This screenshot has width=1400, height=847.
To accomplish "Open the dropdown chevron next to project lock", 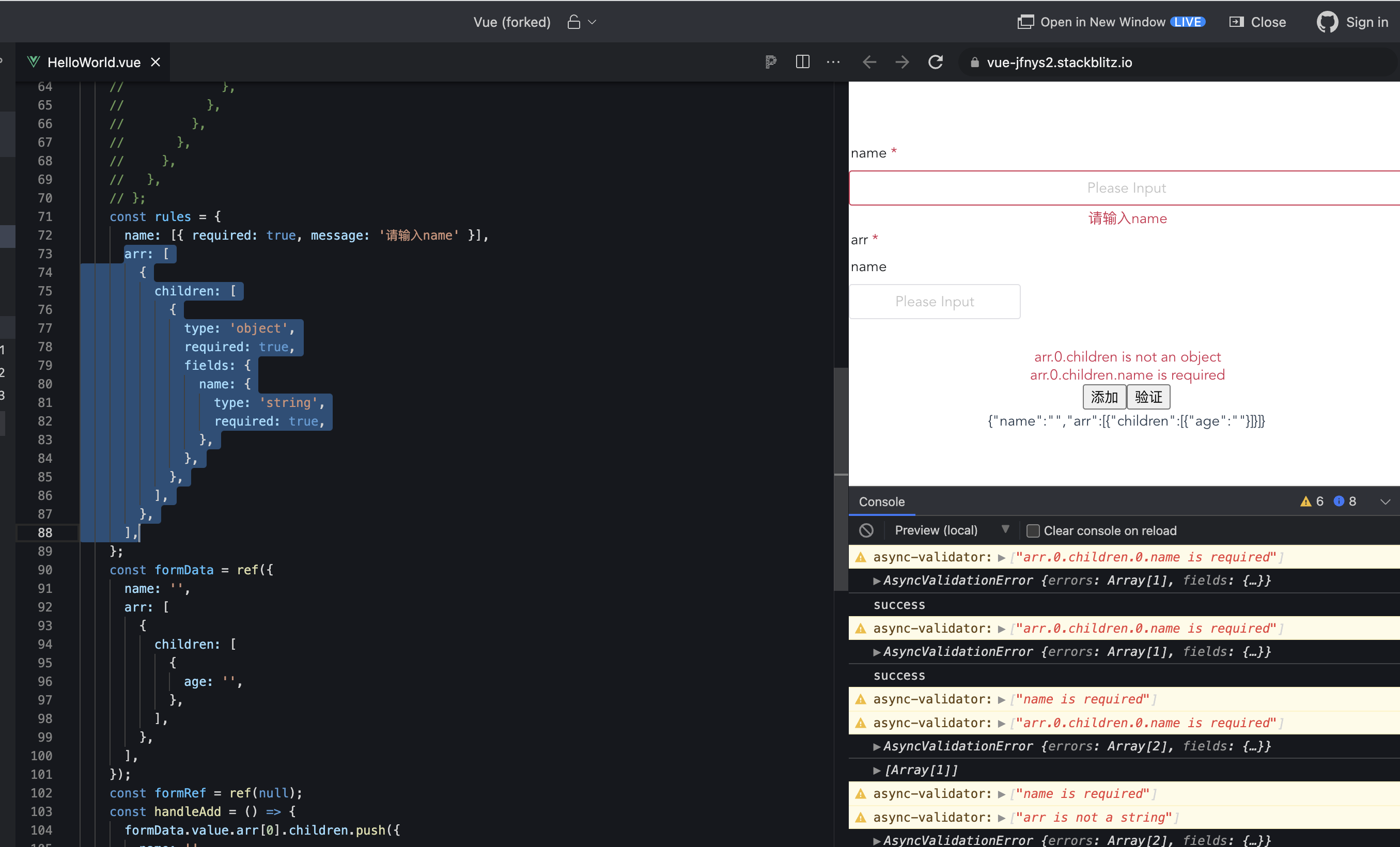I will click(x=592, y=22).
